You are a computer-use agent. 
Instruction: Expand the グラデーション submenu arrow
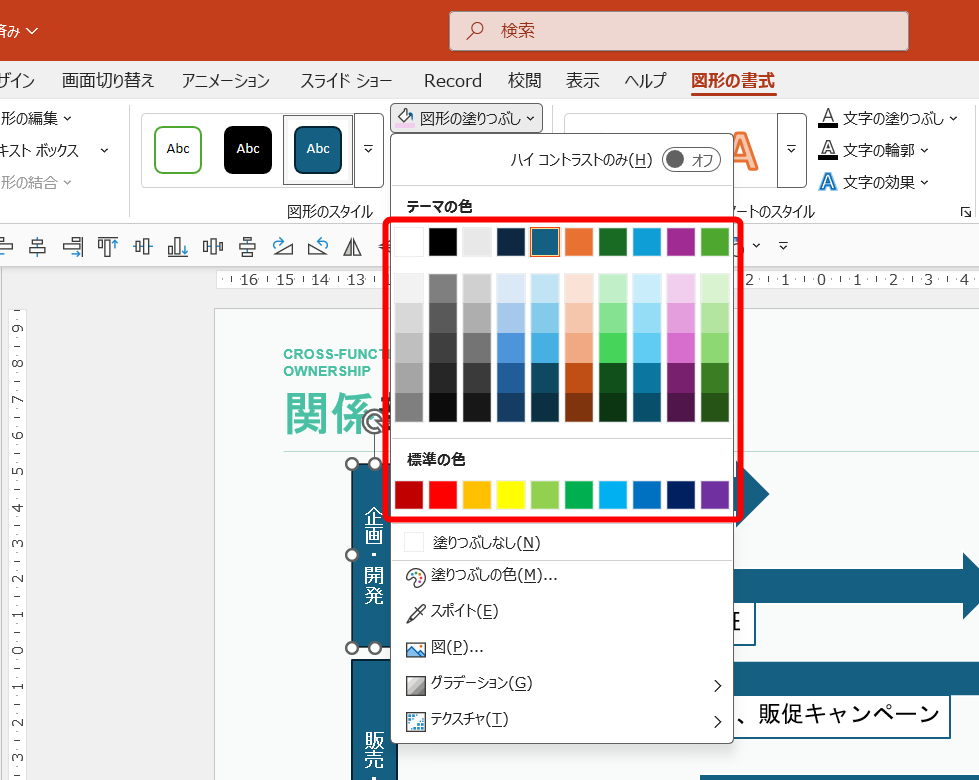coord(717,686)
